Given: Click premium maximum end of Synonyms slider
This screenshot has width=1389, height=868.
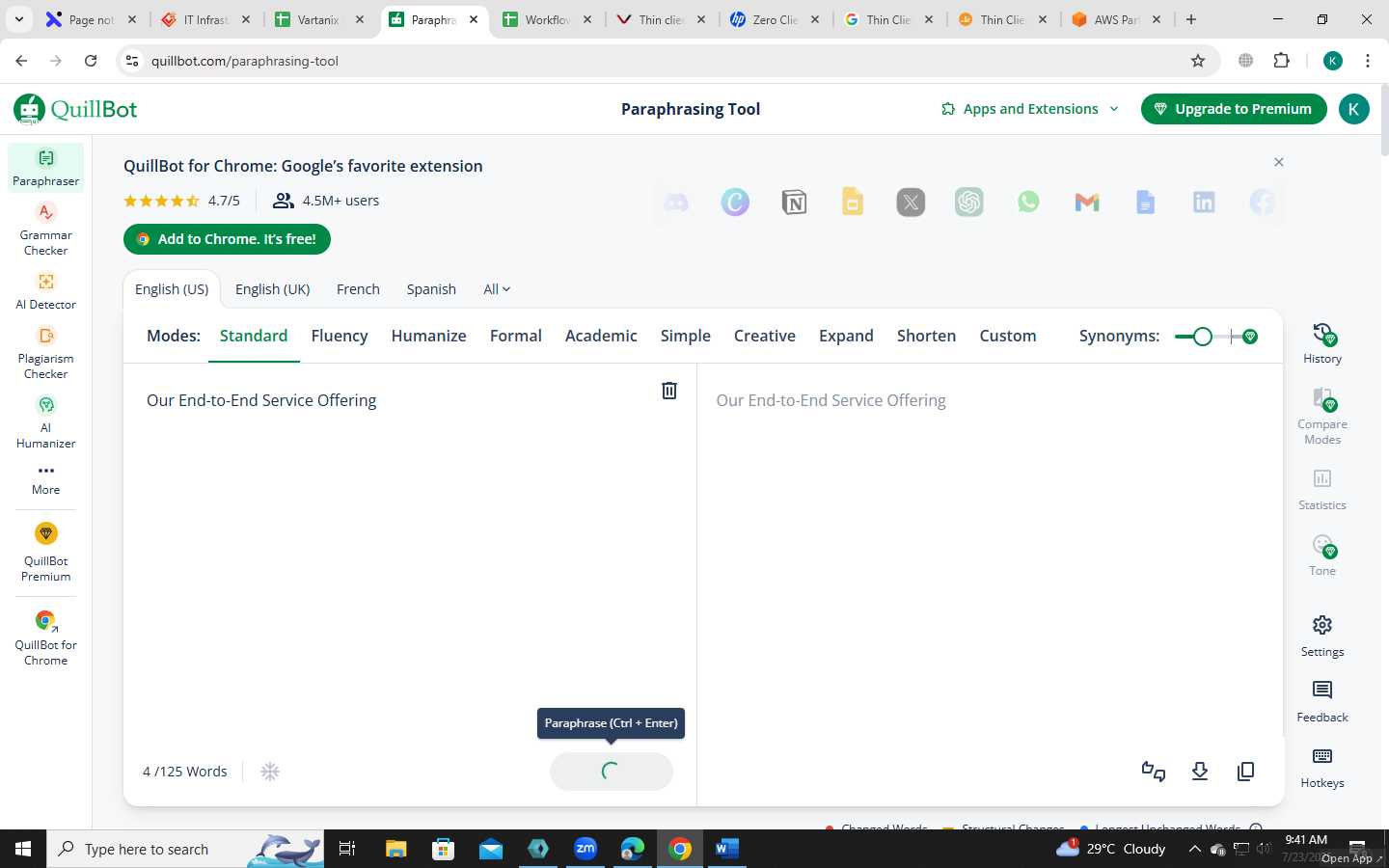Looking at the screenshot, I should click(1250, 337).
